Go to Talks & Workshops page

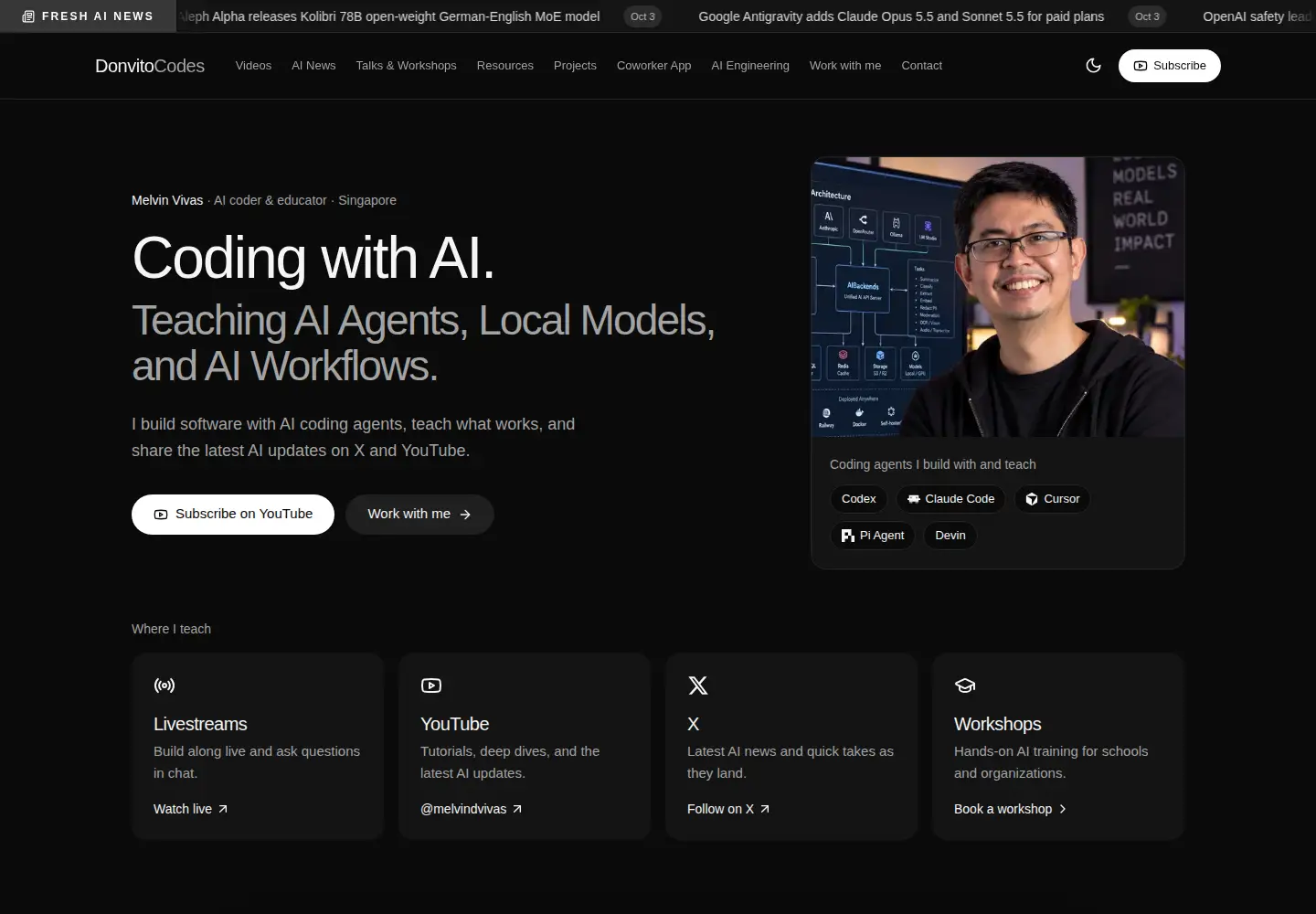[406, 66]
